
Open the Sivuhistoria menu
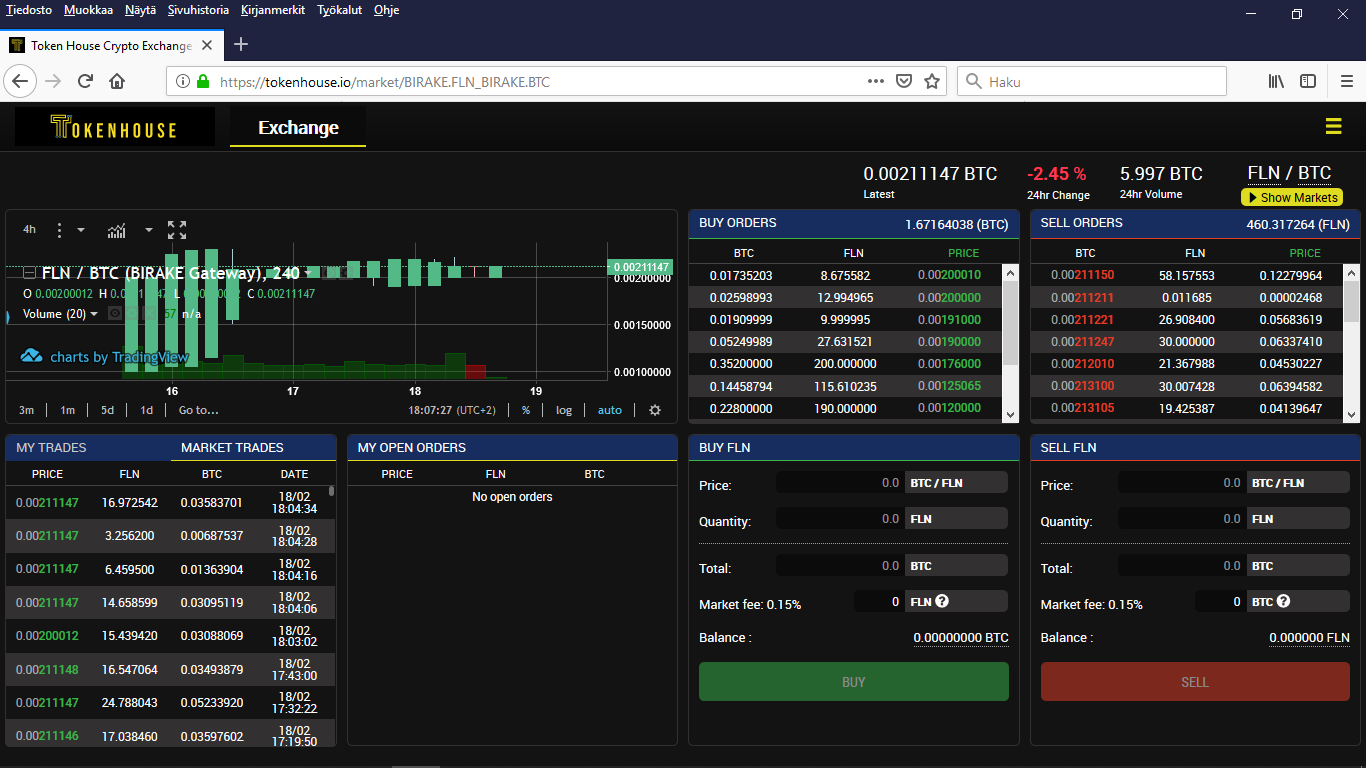pyautogui.click(x=197, y=10)
